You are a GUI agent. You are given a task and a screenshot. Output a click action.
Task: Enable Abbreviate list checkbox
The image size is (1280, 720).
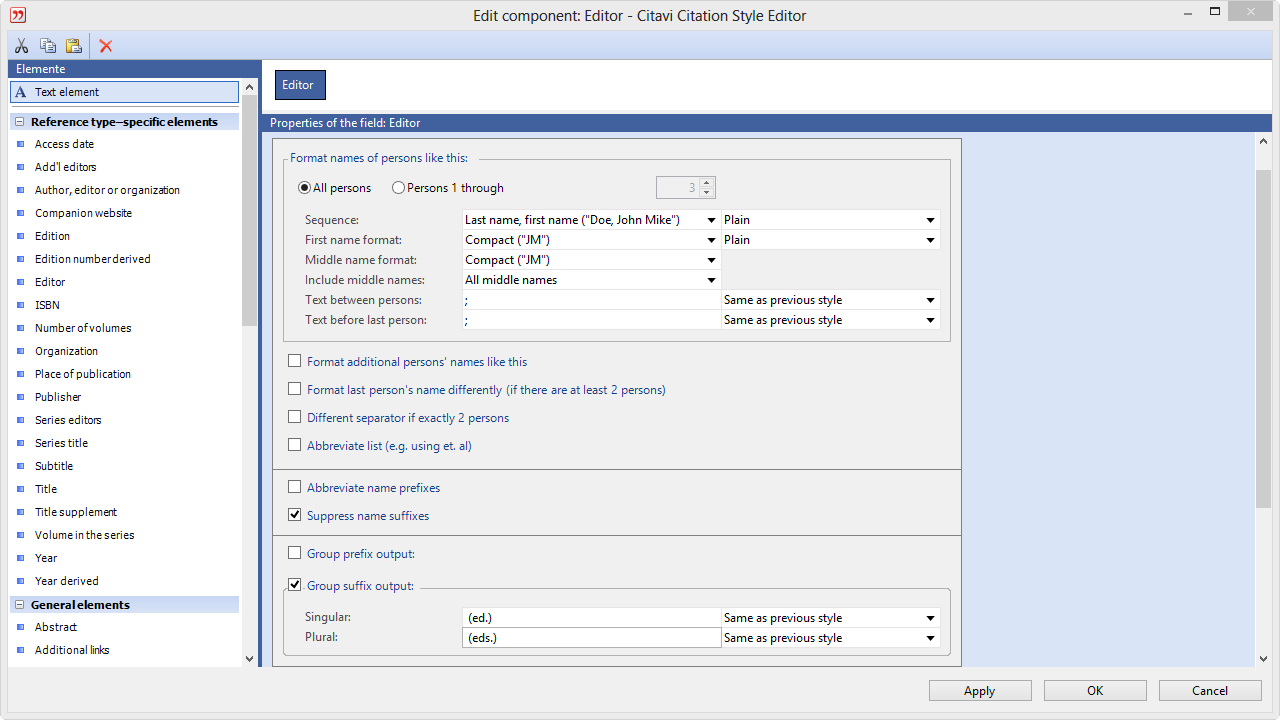tap(294, 445)
